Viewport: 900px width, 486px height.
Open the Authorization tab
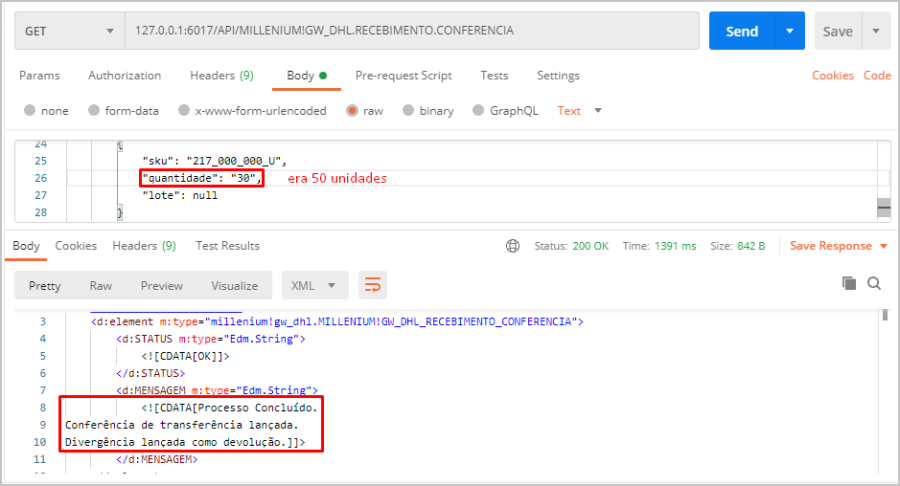(x=125, y=75)
